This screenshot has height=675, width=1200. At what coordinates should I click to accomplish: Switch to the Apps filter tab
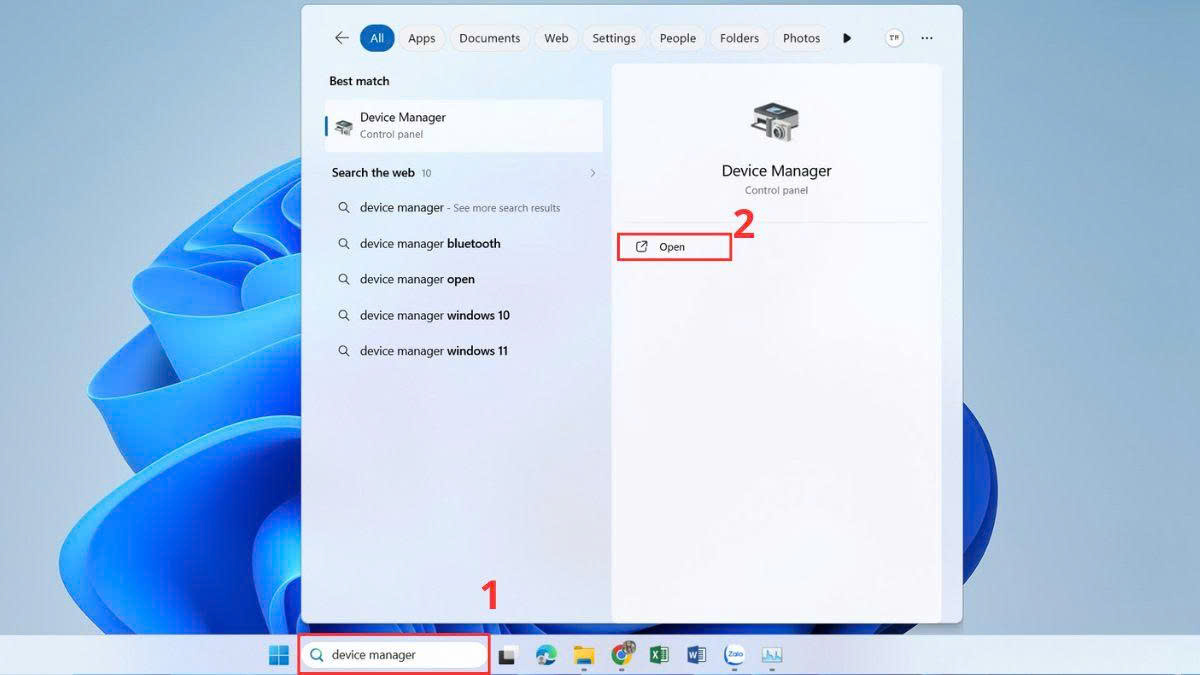click(x=422, y=38)
